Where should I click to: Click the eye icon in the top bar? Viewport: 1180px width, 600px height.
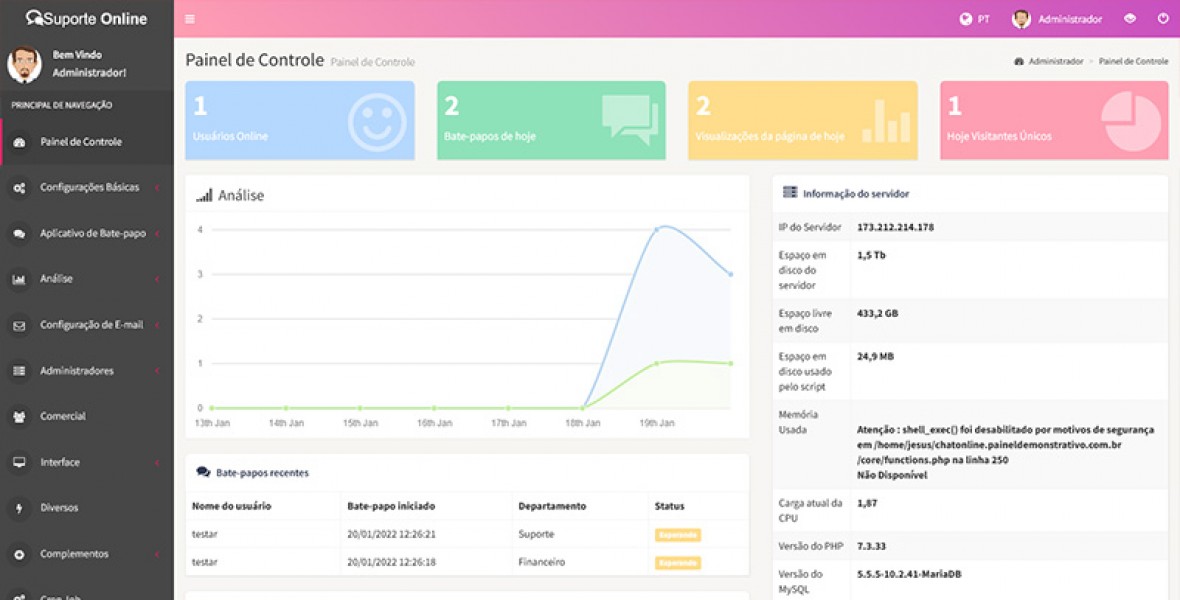[1130, 19]
